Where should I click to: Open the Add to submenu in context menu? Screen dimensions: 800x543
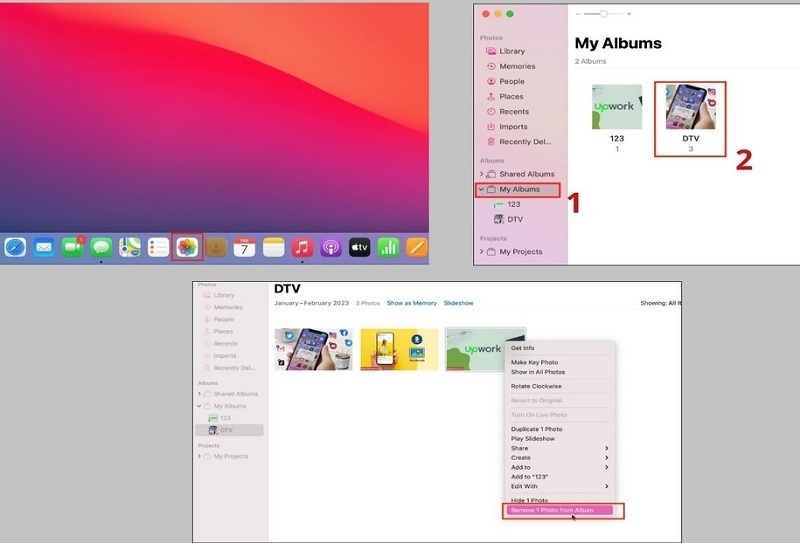[560, 467]
